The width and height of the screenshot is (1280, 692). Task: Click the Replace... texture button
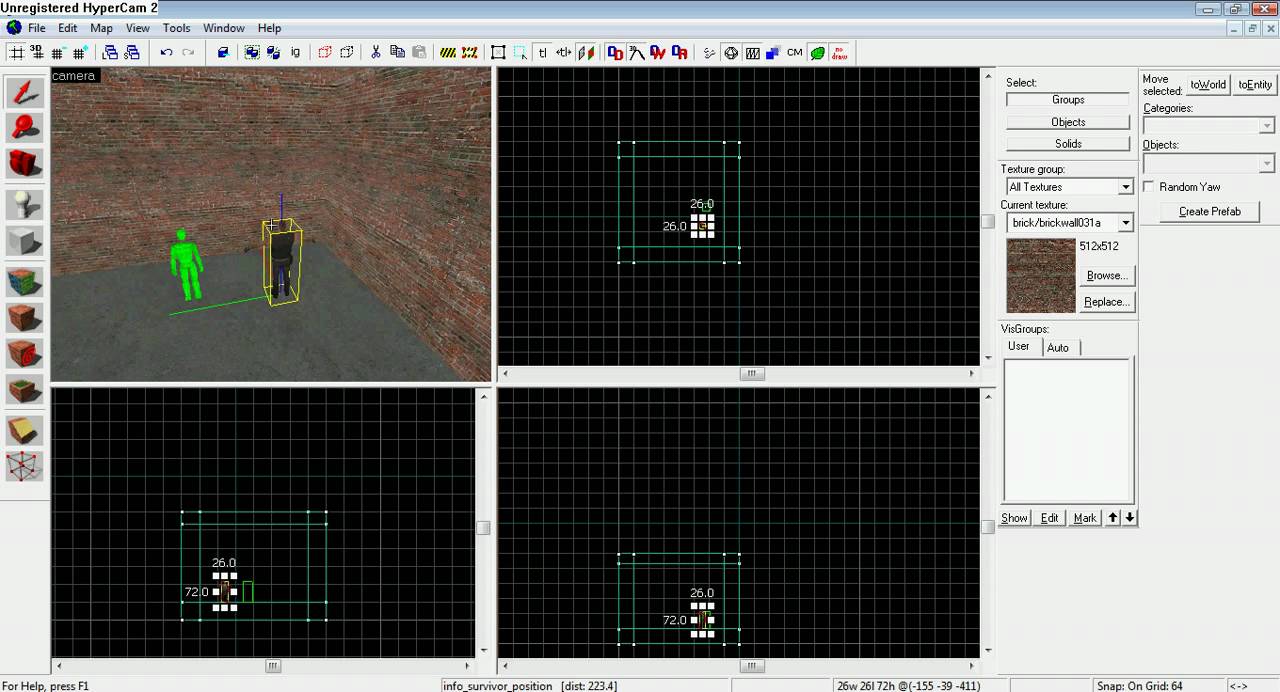1107,302
